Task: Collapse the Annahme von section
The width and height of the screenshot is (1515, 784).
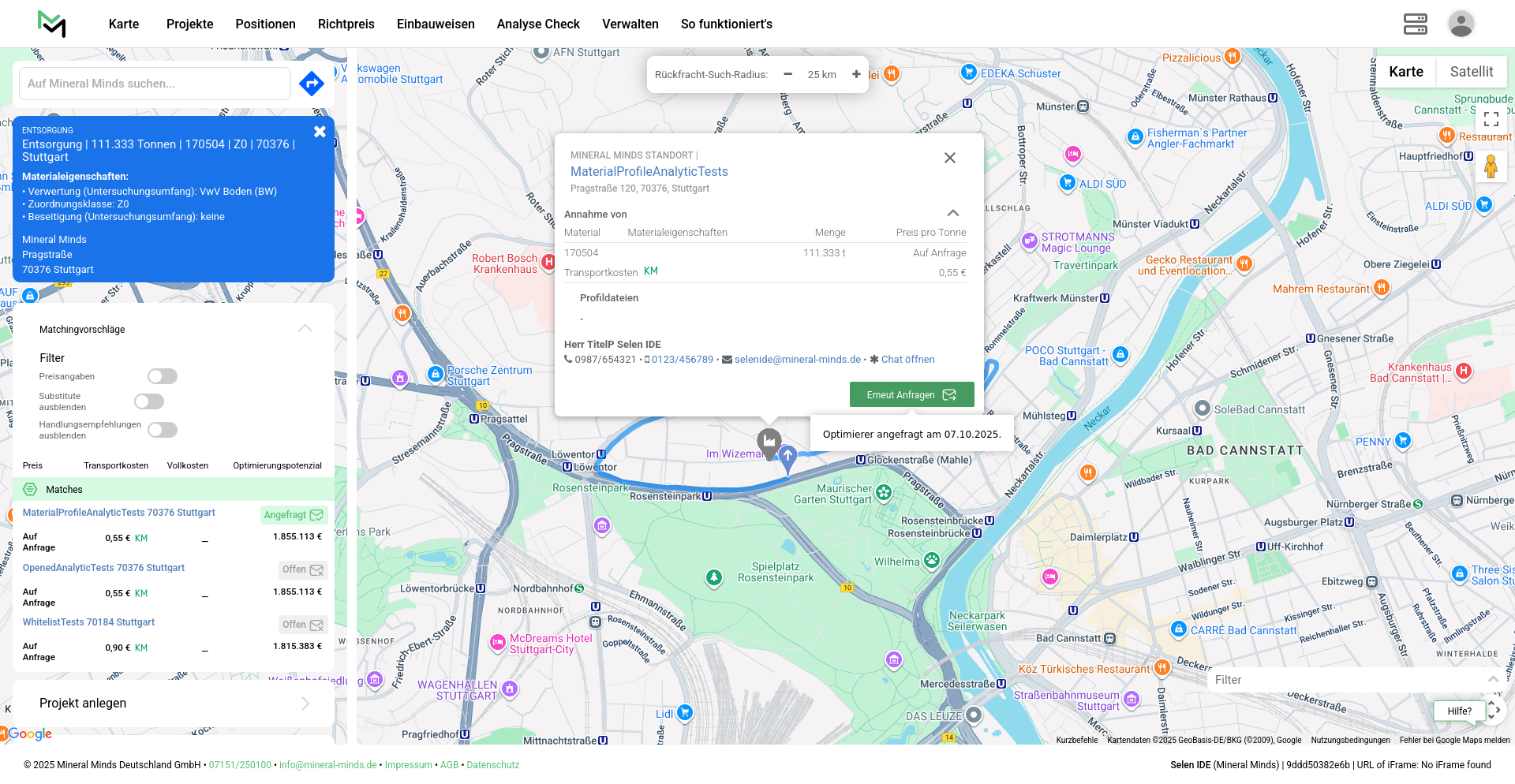Action: (952, 214)
